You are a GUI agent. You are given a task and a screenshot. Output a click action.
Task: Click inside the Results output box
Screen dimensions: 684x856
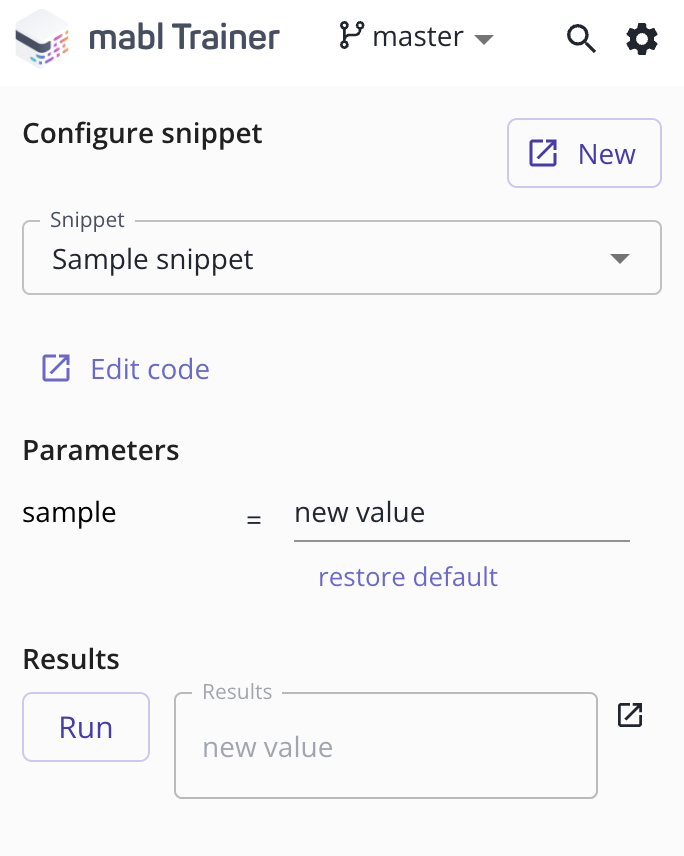pyautogui.click(x=386, y=745)
